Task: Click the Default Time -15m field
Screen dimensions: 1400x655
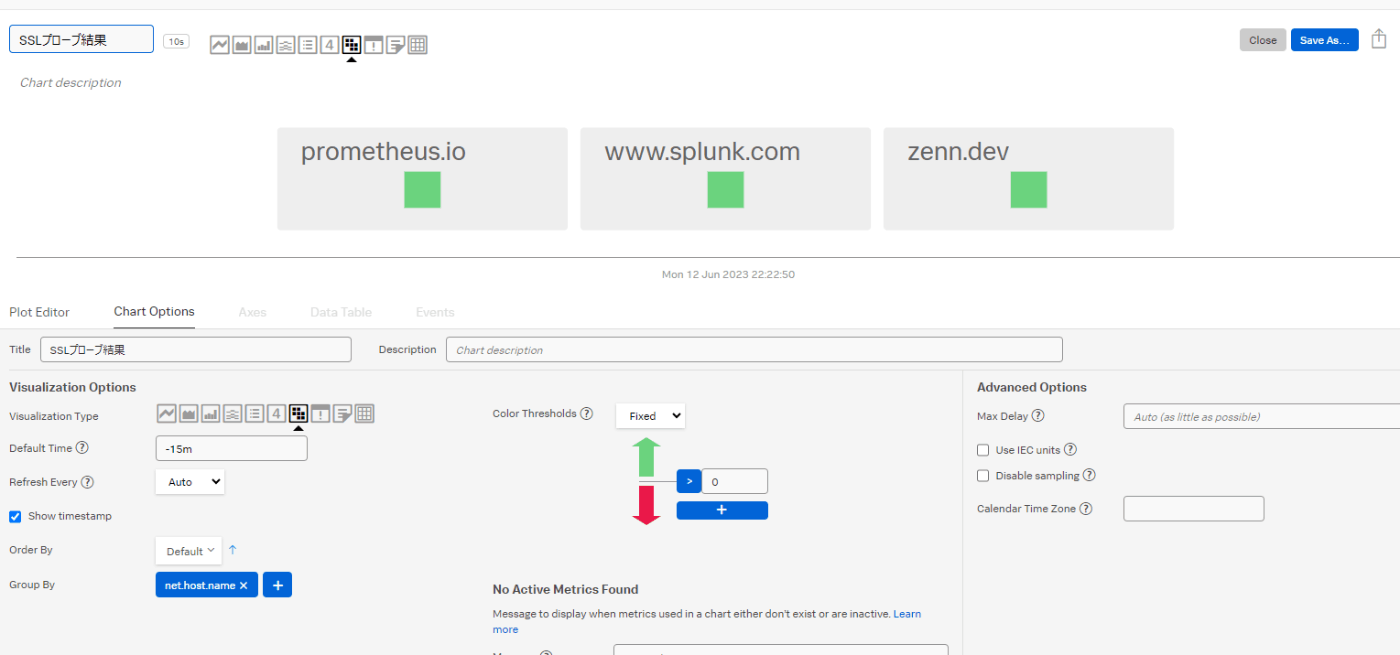Action: coord(232,449)
